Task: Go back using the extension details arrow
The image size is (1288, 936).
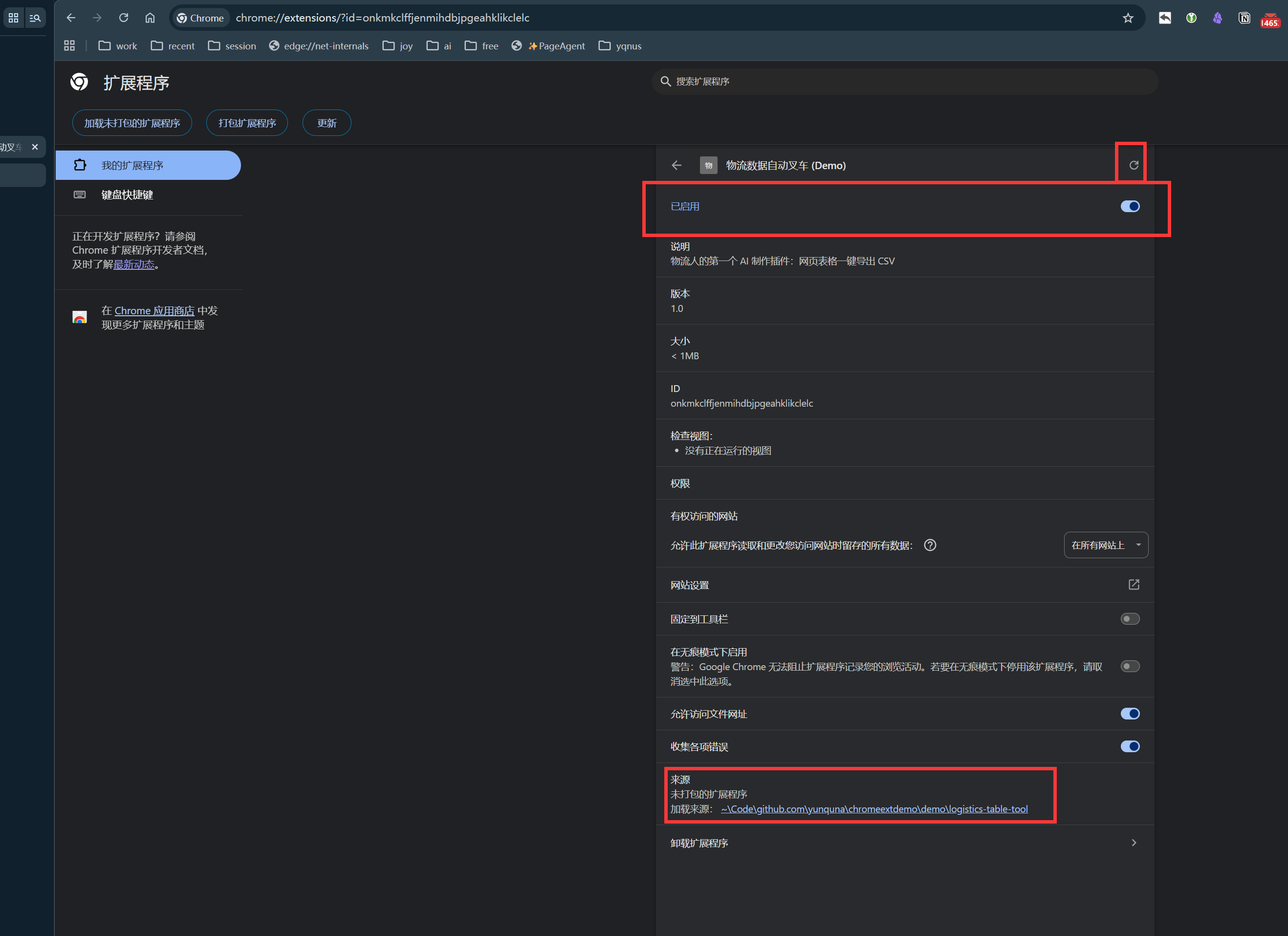Action: click(677, 165)
